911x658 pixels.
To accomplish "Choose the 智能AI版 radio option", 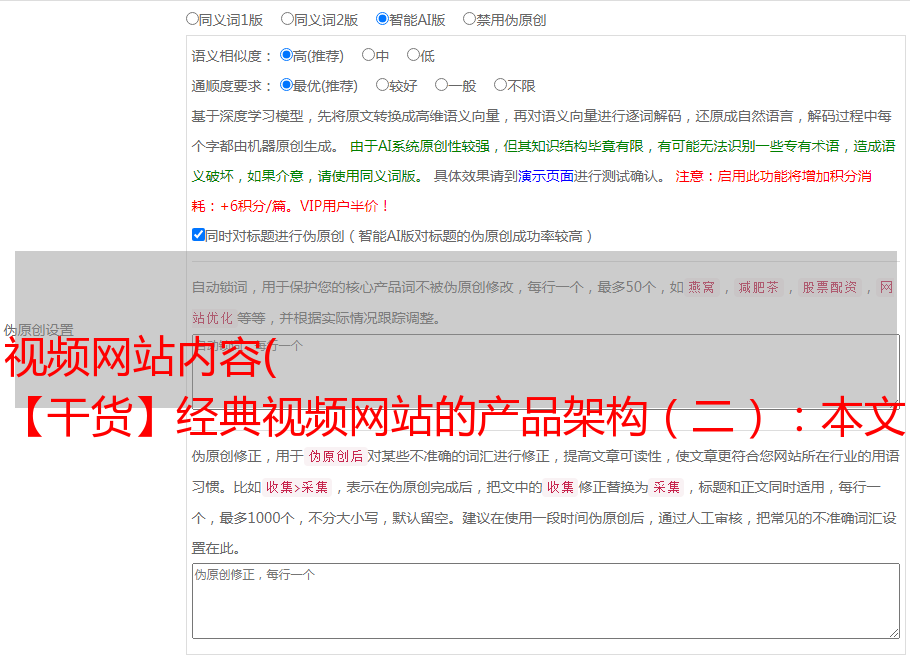I will 382,19.
